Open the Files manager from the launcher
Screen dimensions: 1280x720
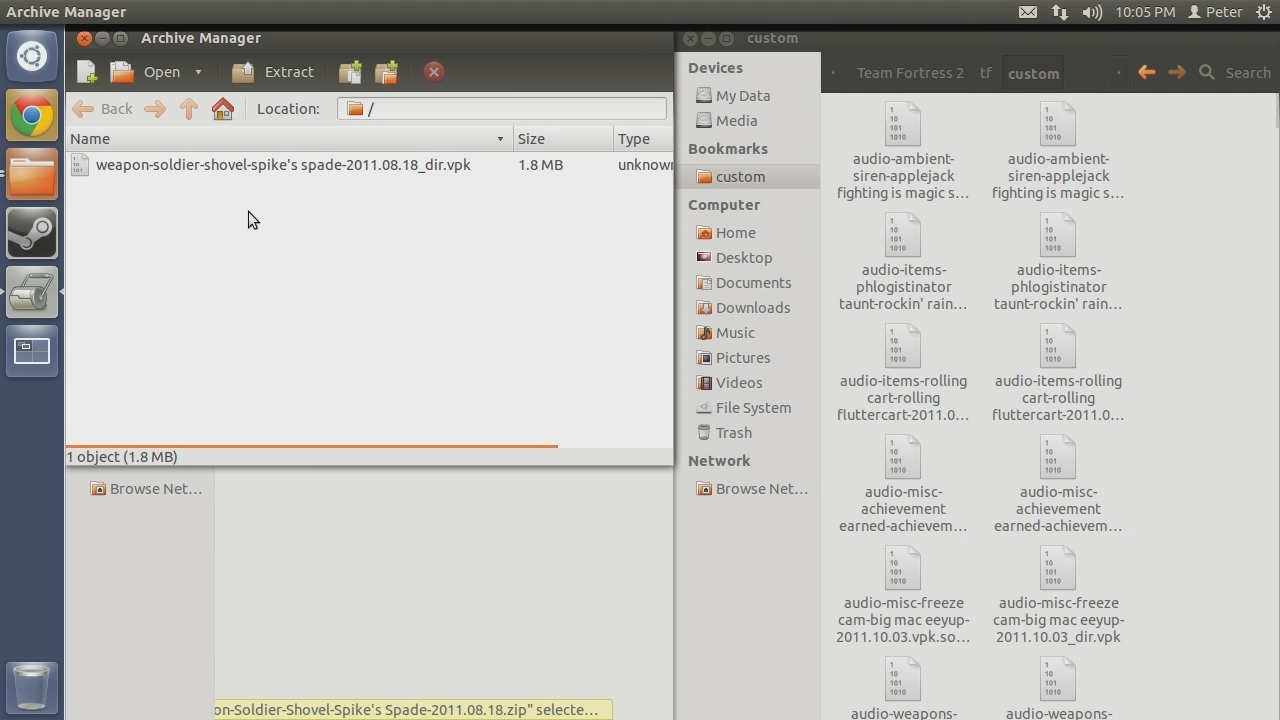[x=32, y=175]
